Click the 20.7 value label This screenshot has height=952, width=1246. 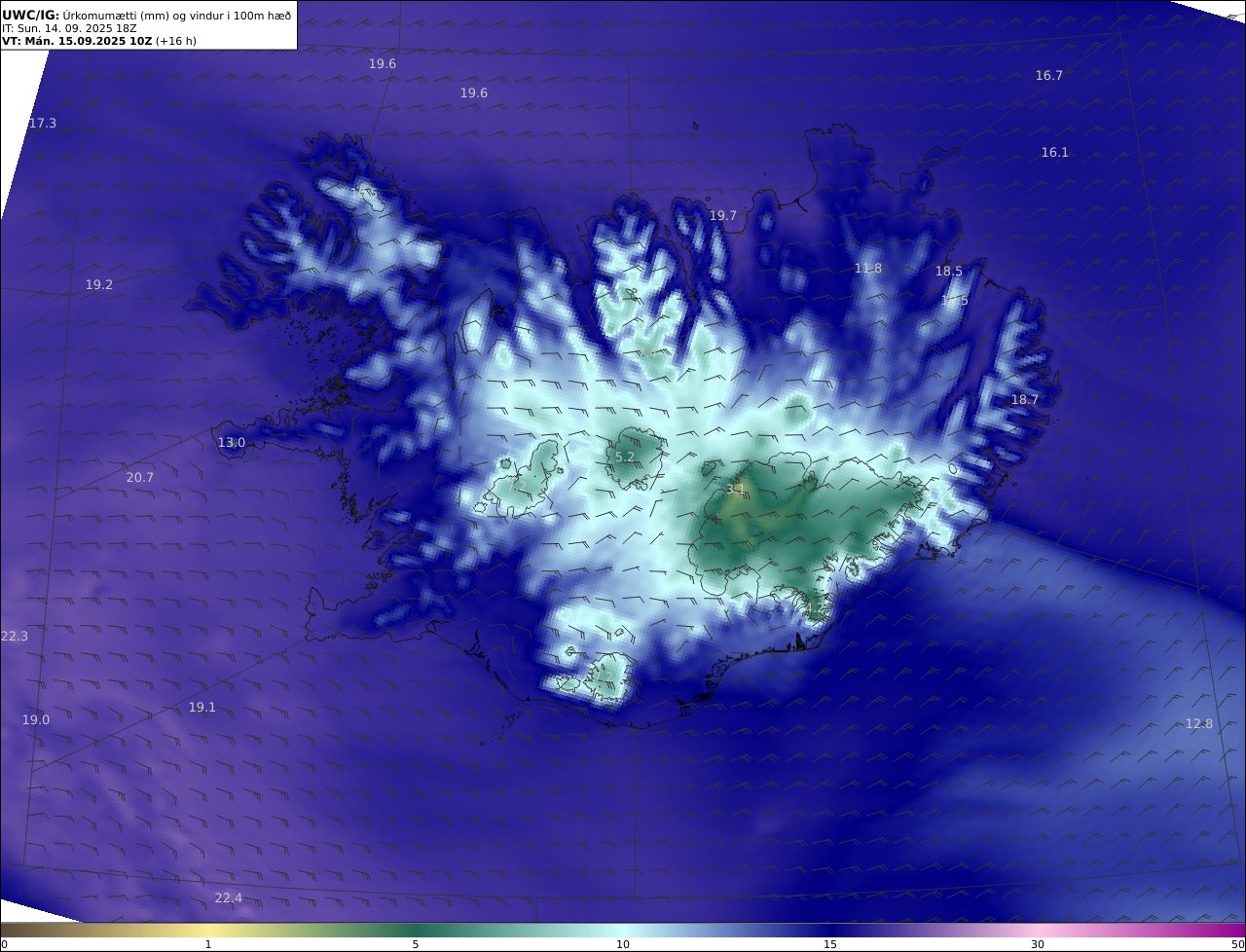point(139,478)
